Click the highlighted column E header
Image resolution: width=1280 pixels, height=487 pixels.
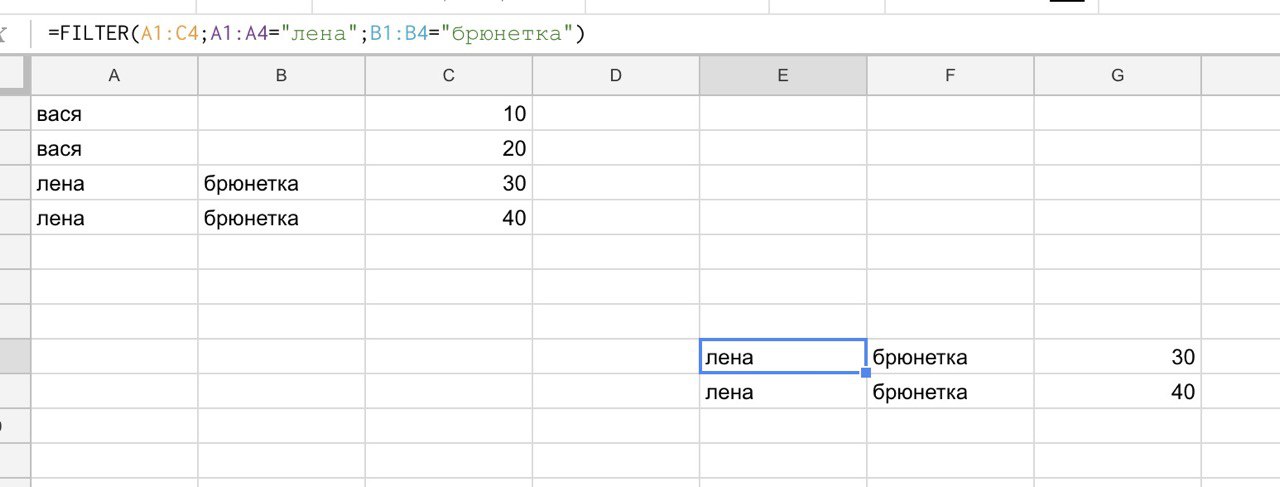783,76
